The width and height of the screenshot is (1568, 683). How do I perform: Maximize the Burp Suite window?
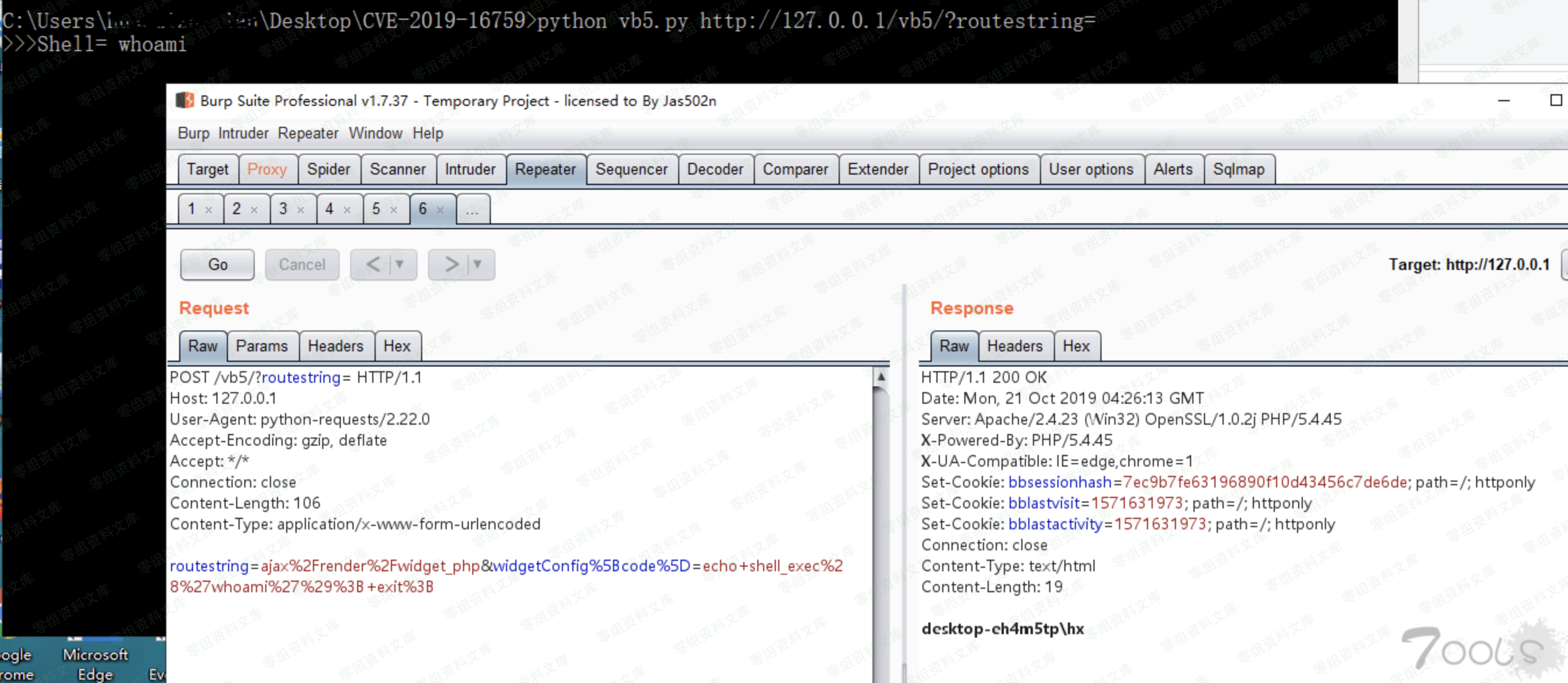click(x=1555, y=101)
